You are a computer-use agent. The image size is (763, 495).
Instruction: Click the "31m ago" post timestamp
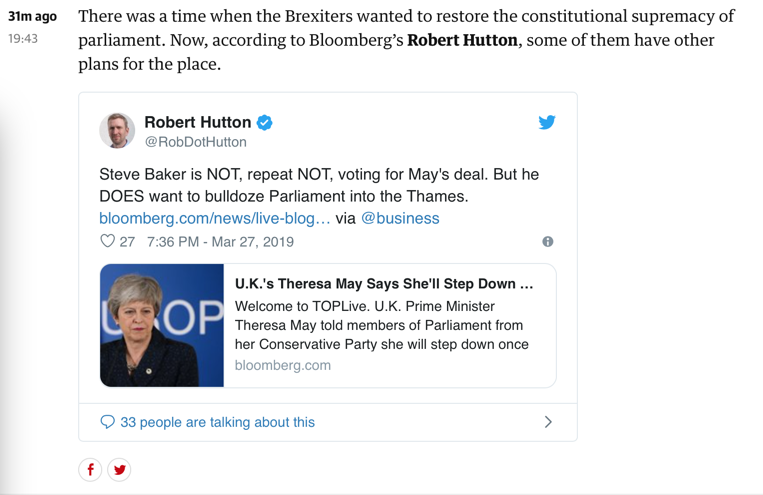(32, 17)
